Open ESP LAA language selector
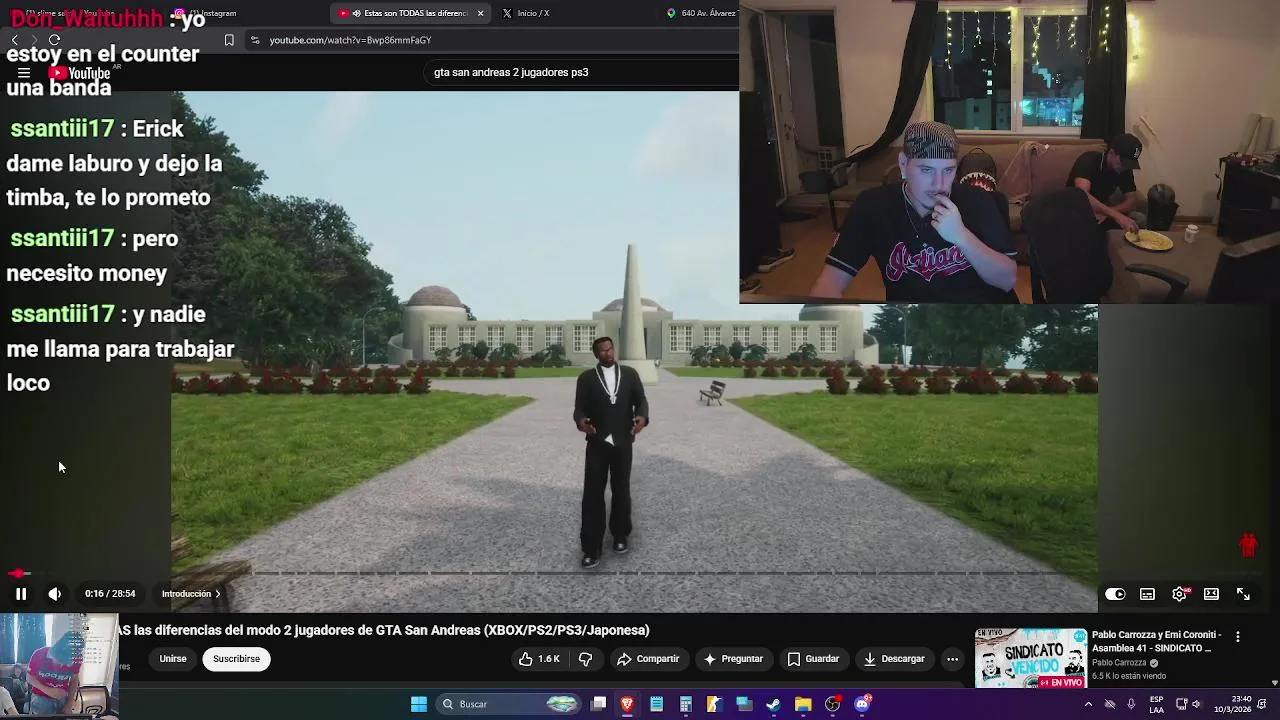This screenshot has width=1280, height=720. [1157, 704]
